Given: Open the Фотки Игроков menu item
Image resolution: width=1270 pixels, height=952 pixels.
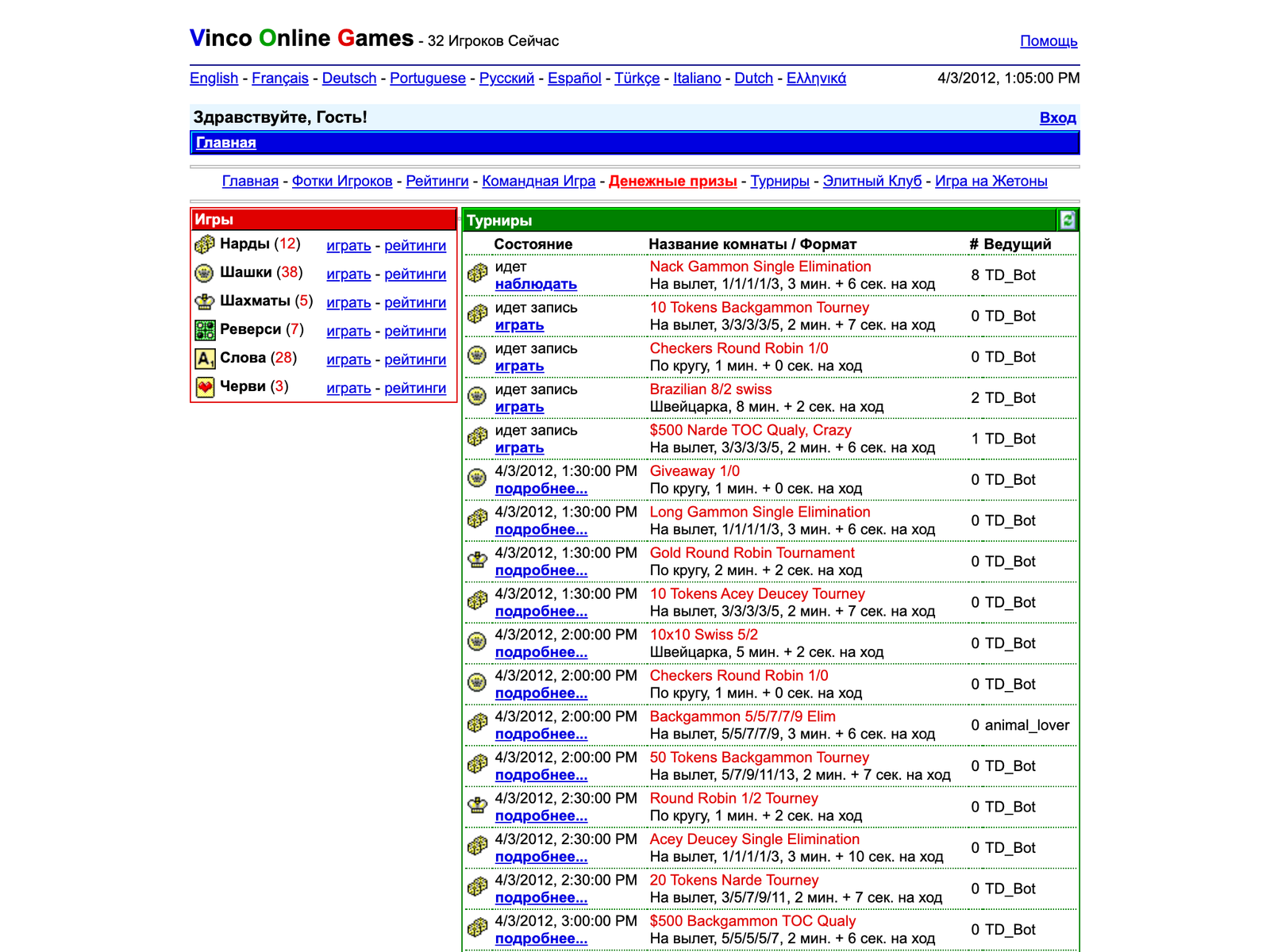Looking at the screenshot, I should (342, 181).
